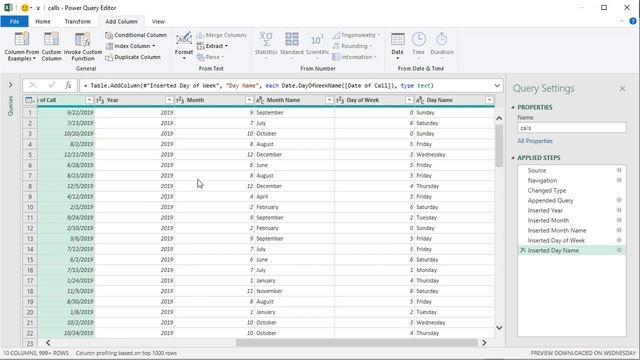Cancel the formula bar edit
Image resolution: width=640 pixels, height=360 pixels.
pos(33,85)
